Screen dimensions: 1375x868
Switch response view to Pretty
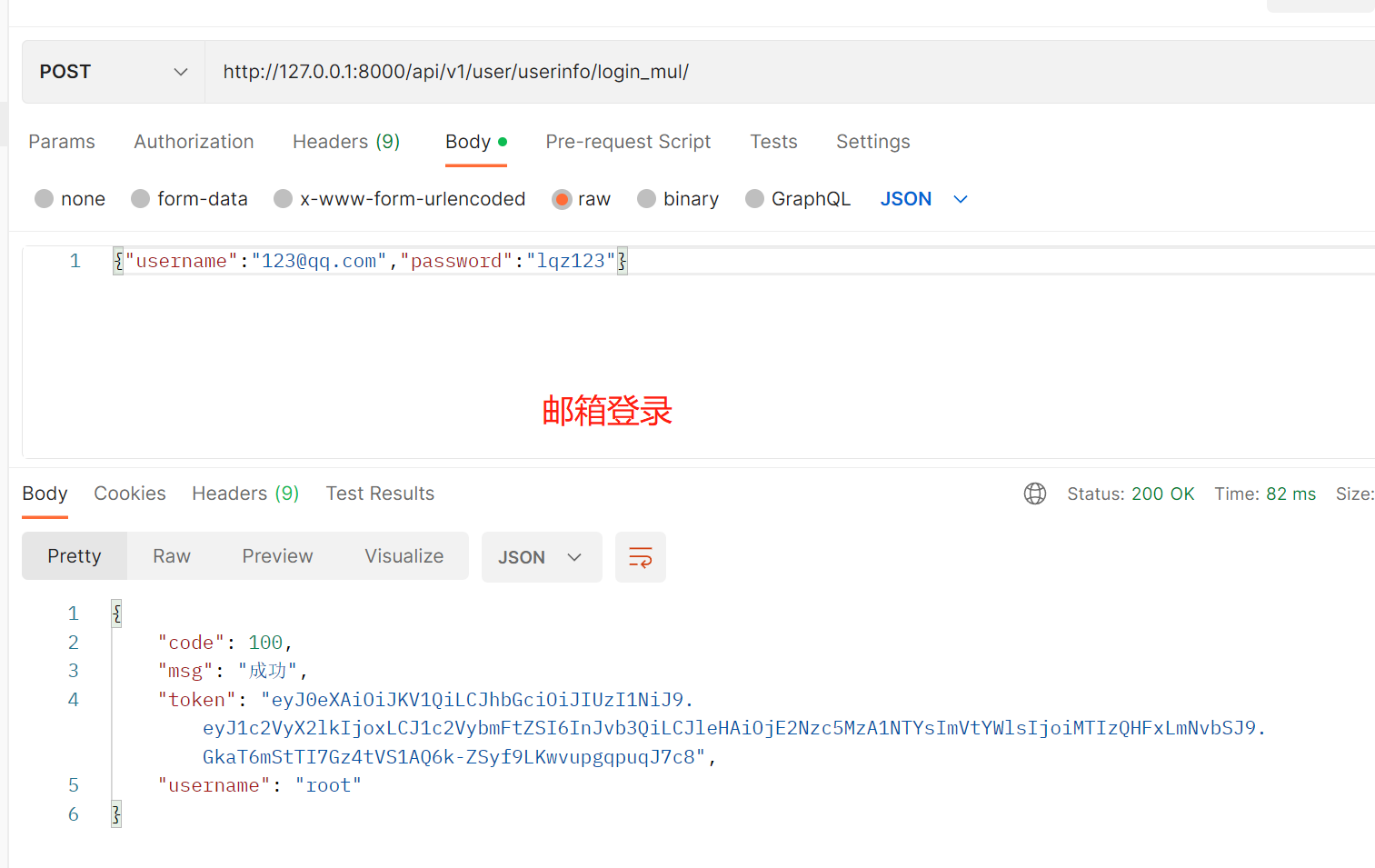click(x=75, y=556)
